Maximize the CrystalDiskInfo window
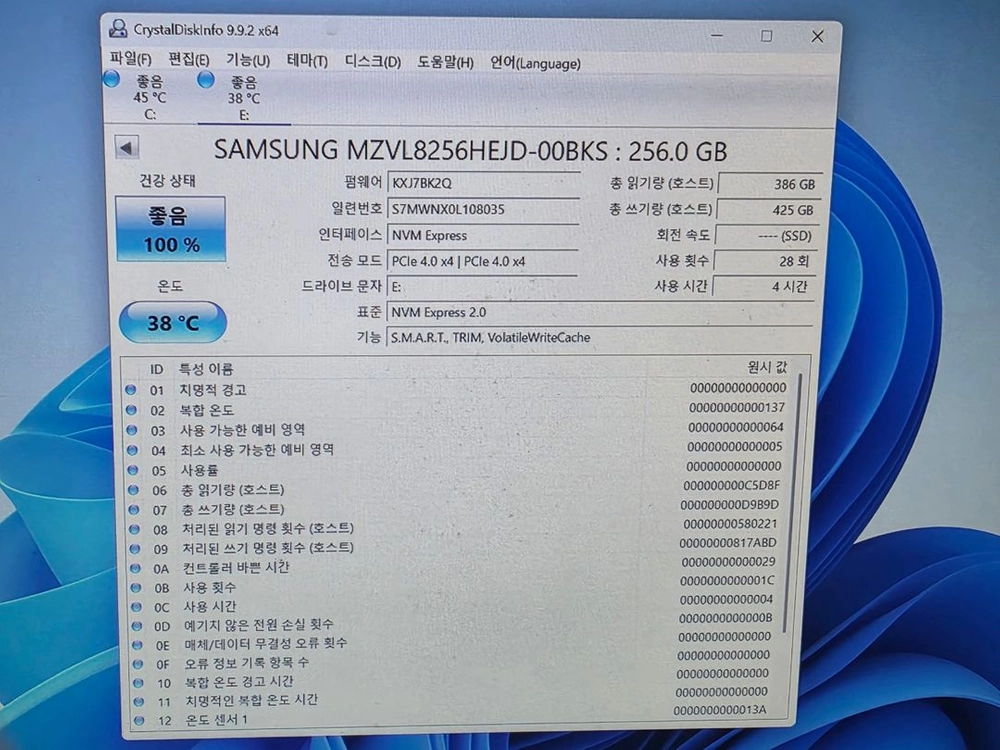This screenshot has height=750, width=1000. pos(767,36)
